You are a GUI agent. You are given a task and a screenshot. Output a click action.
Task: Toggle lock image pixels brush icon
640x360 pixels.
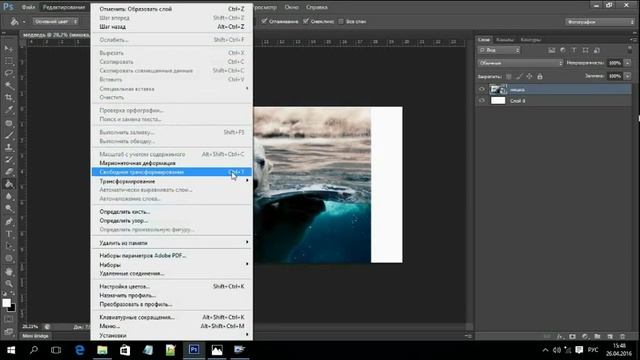[x=519, y=76]
